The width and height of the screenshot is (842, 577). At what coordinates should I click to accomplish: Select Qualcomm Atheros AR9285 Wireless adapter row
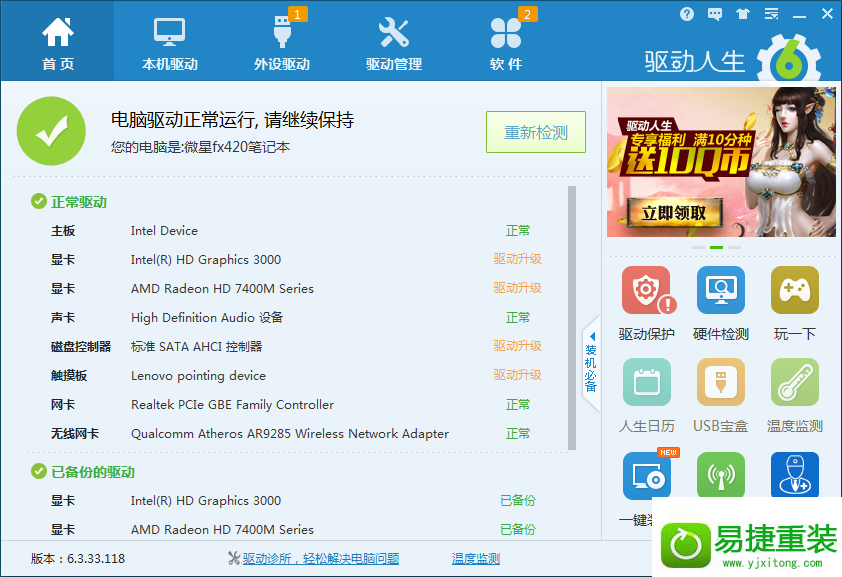coord(290,434)
